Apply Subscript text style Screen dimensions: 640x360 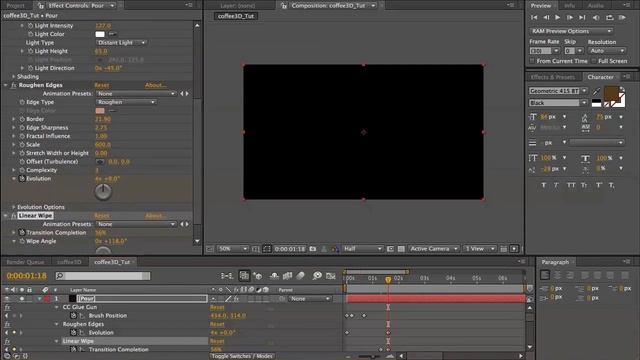click(611, 185)
